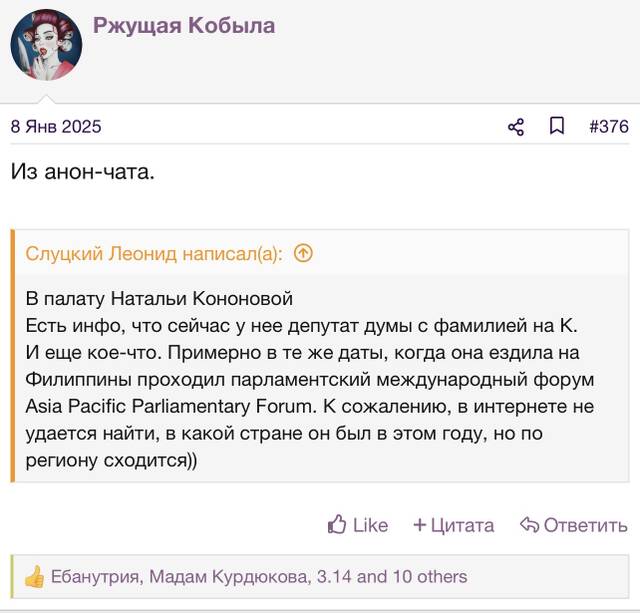Open user 3.14 in the reactions list
Viewport: 640px width, 613px height.
(333, 577)
